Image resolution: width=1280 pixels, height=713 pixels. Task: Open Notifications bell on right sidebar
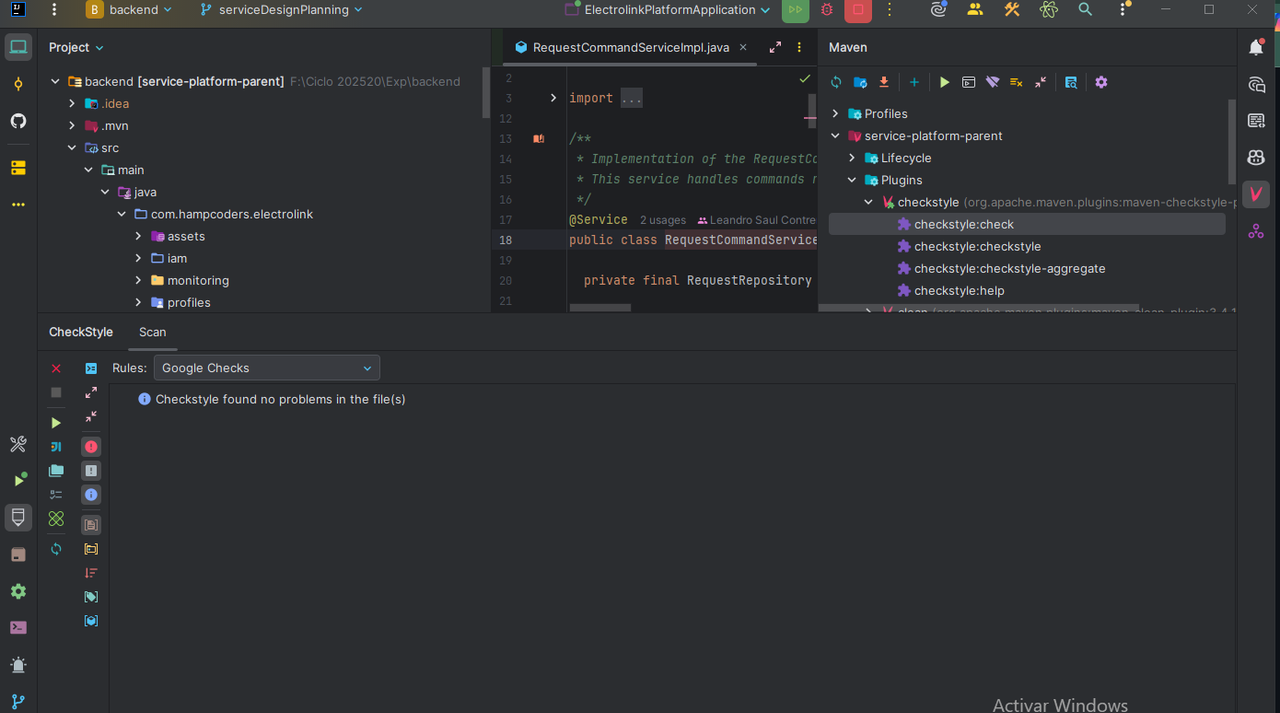point(1257,47)
